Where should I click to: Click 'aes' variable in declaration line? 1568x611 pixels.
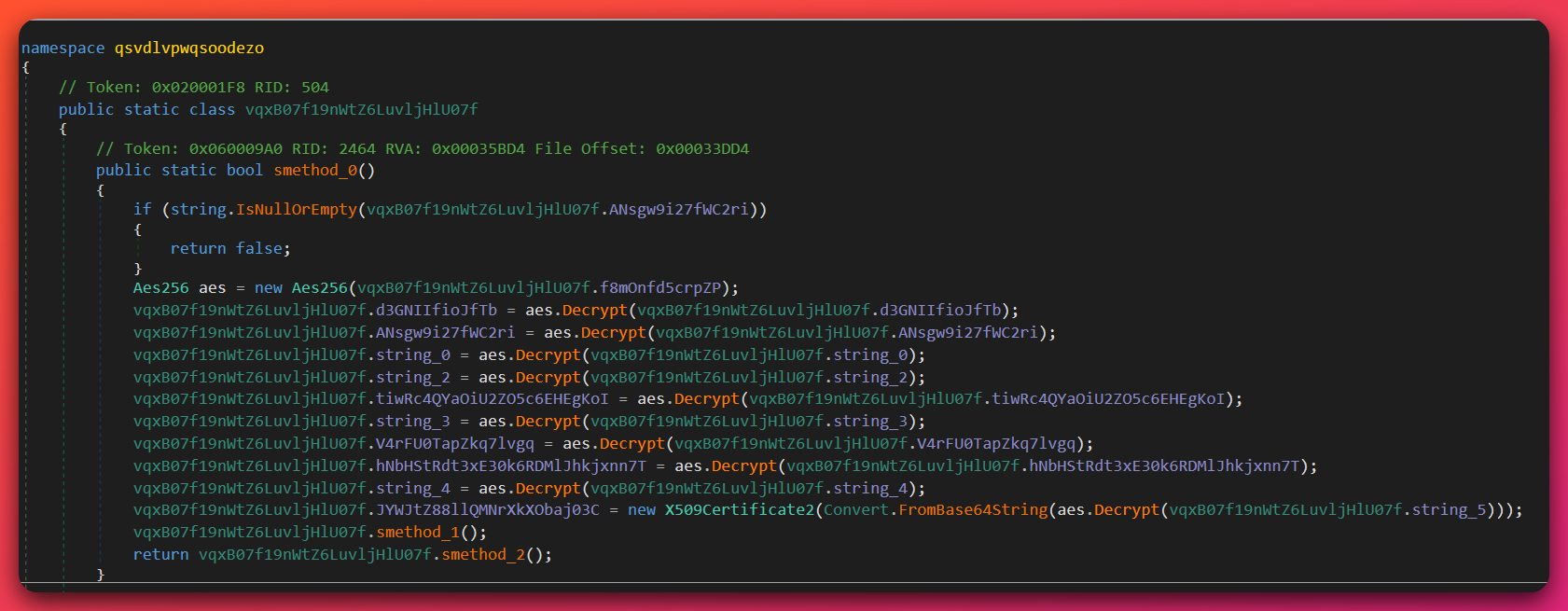pos(212,287)
